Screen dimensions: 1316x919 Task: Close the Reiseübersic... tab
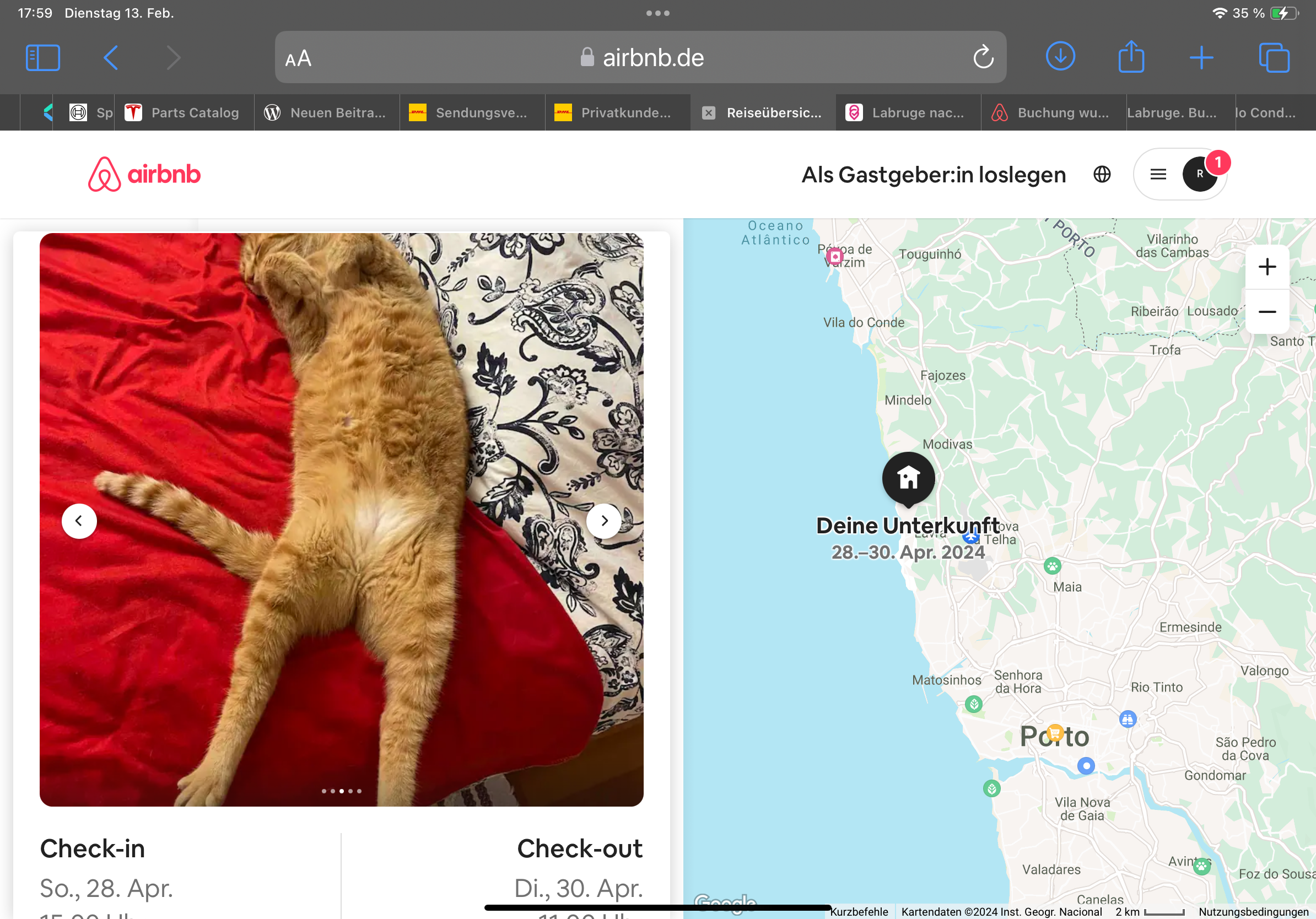709,113
